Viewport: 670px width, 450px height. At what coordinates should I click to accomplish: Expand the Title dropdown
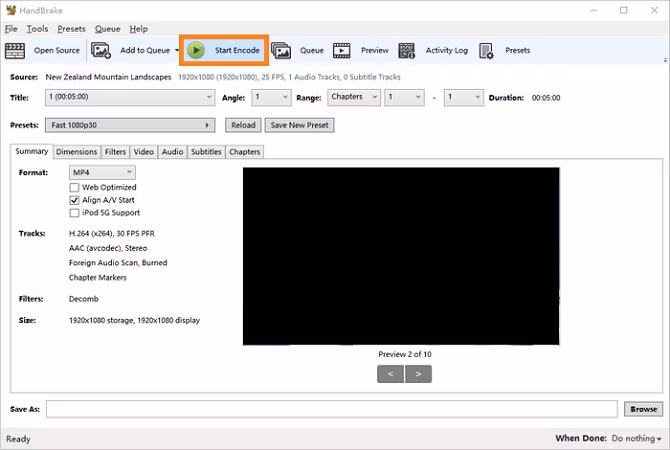[x=129, y=97]
